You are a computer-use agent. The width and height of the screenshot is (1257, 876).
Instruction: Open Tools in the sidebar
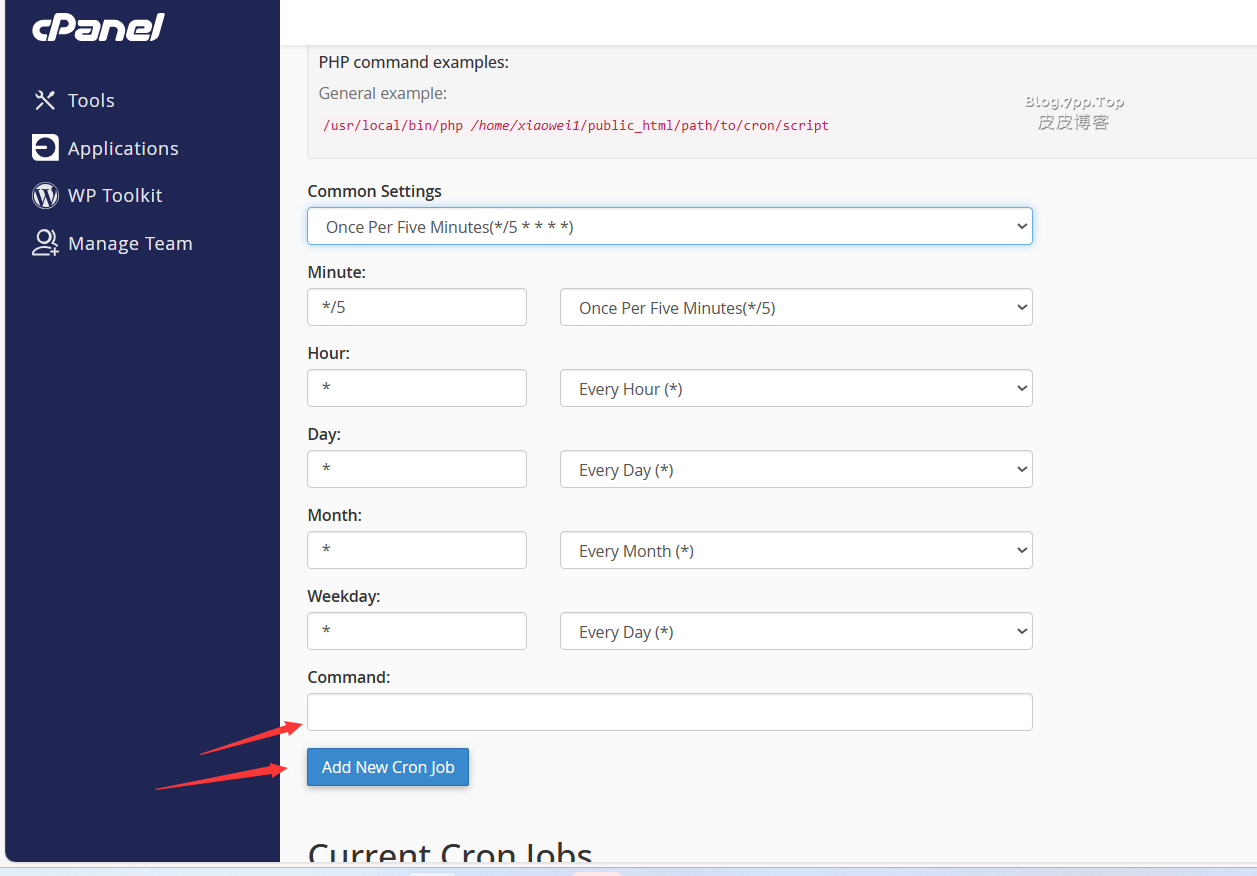pyautogui.click(x=91, y=100)
